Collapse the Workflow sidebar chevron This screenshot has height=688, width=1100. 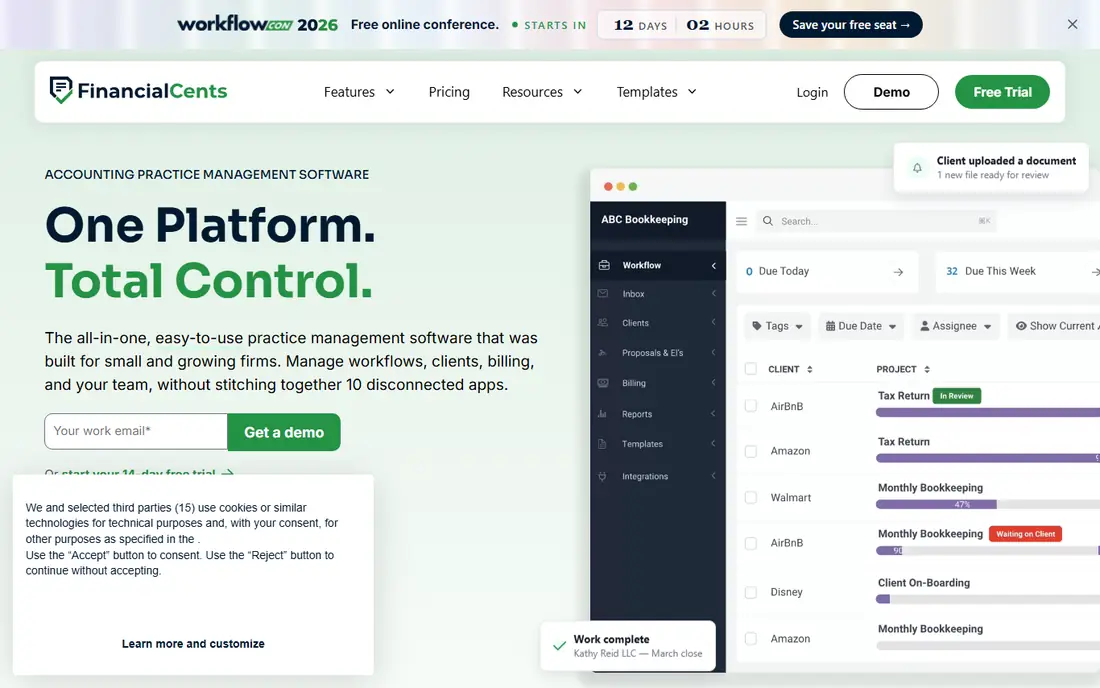(713, 266)
